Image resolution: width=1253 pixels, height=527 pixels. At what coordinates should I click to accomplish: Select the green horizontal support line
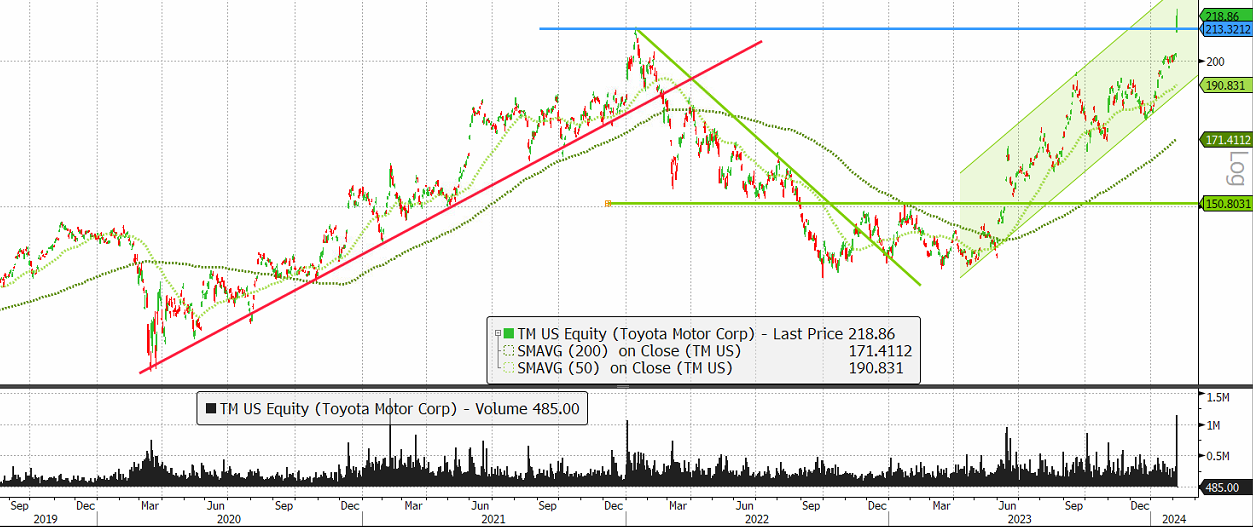pos(903,203)
